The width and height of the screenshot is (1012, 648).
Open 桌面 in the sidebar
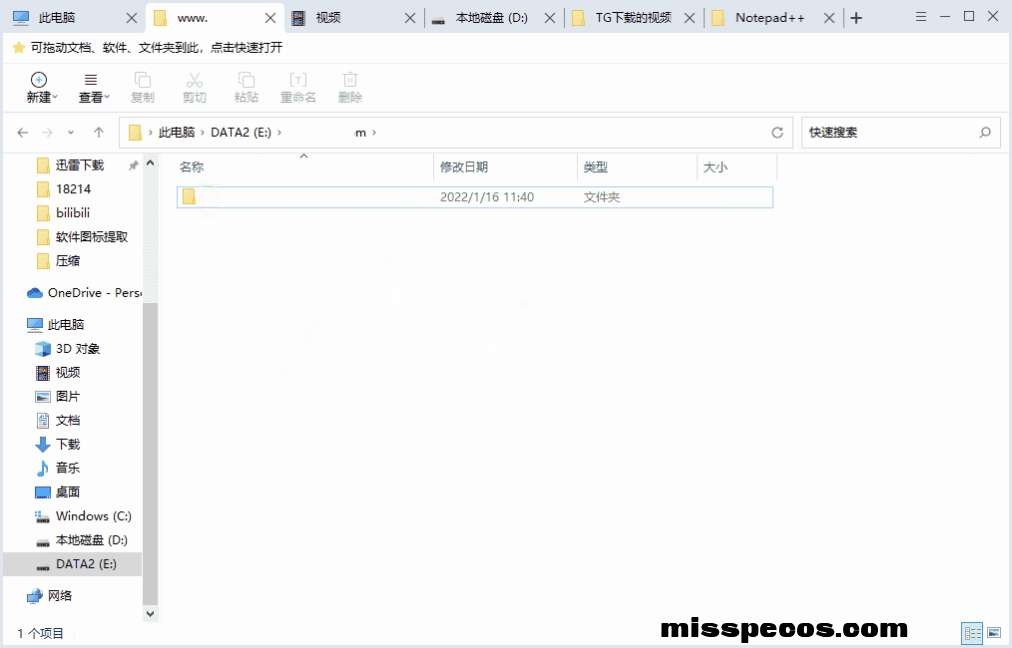pyautogui.click(x=67, y=492)
